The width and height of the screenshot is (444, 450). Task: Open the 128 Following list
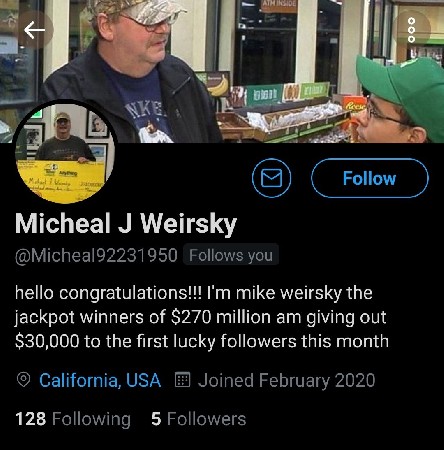point(73,419)
